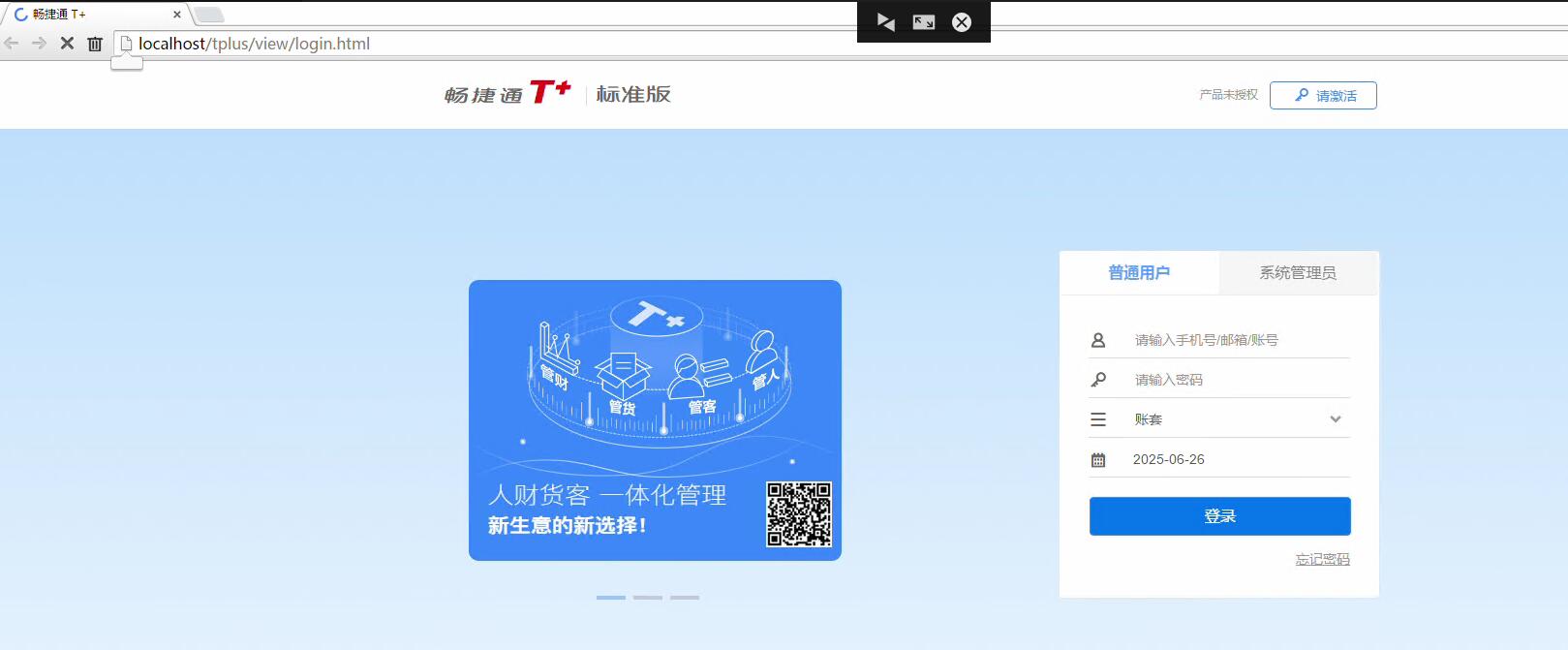This screenshot has width=1568, height=650.
Task: Close the black overlay bar with X circle
Action: [x=962, y=22]
